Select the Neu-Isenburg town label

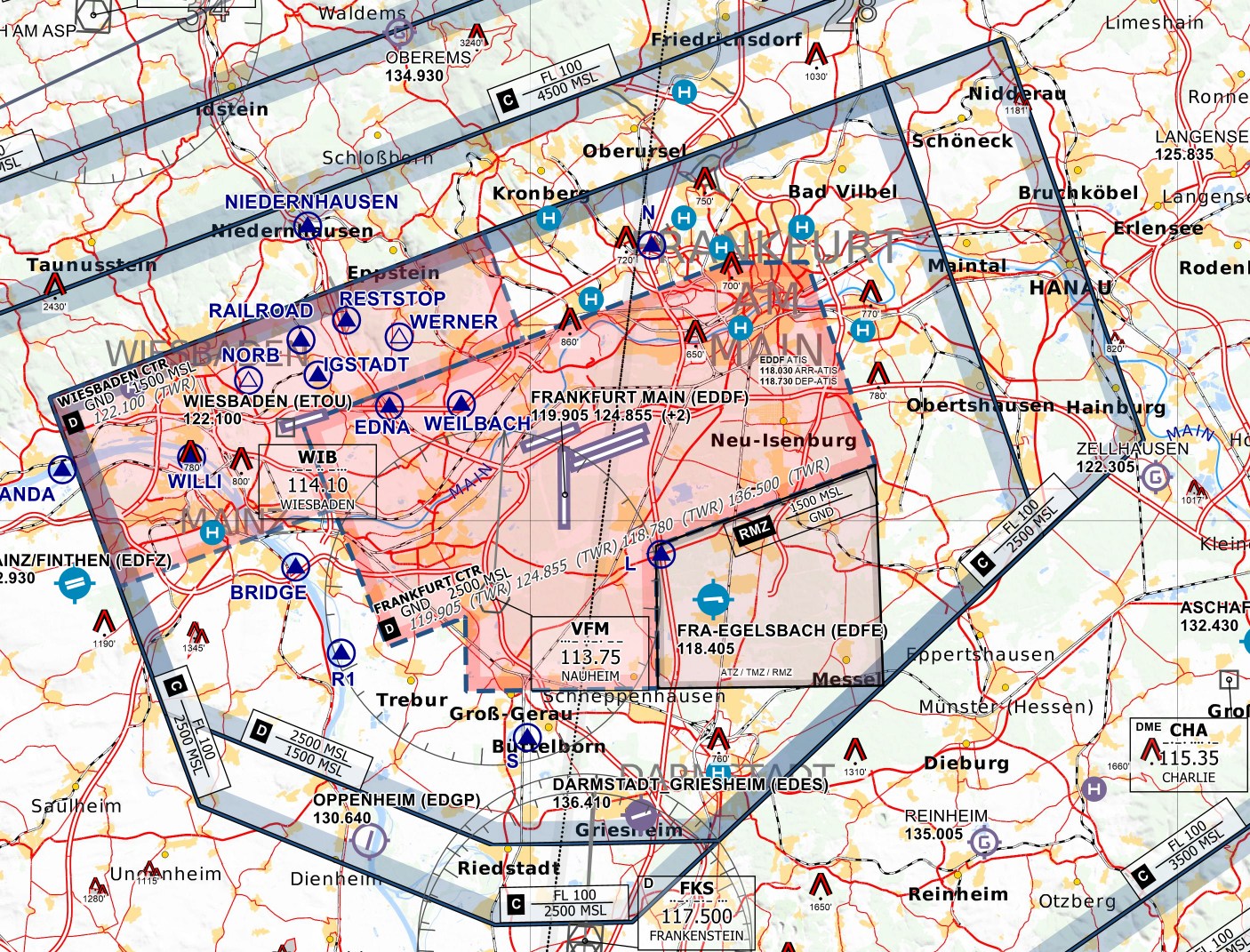click(x=783, y=440)
